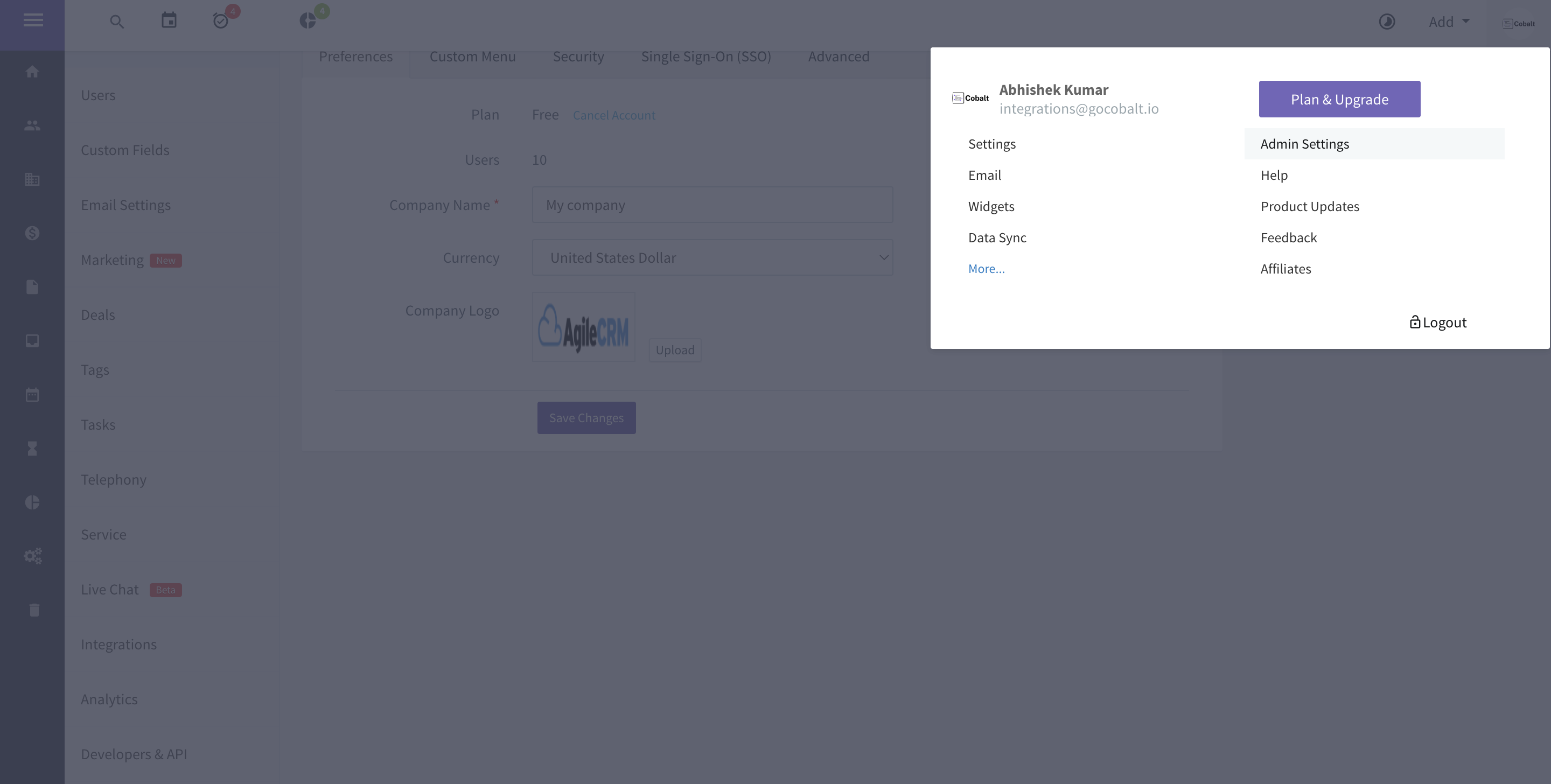1551x784 pixels.
Task: Switch to the Security tab
Action: 578,56
